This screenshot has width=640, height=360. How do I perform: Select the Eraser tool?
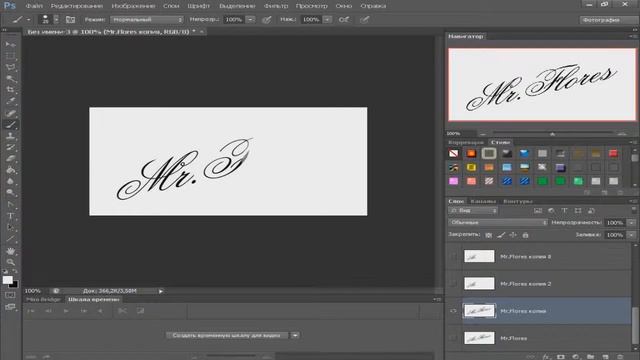coord(11,159)
